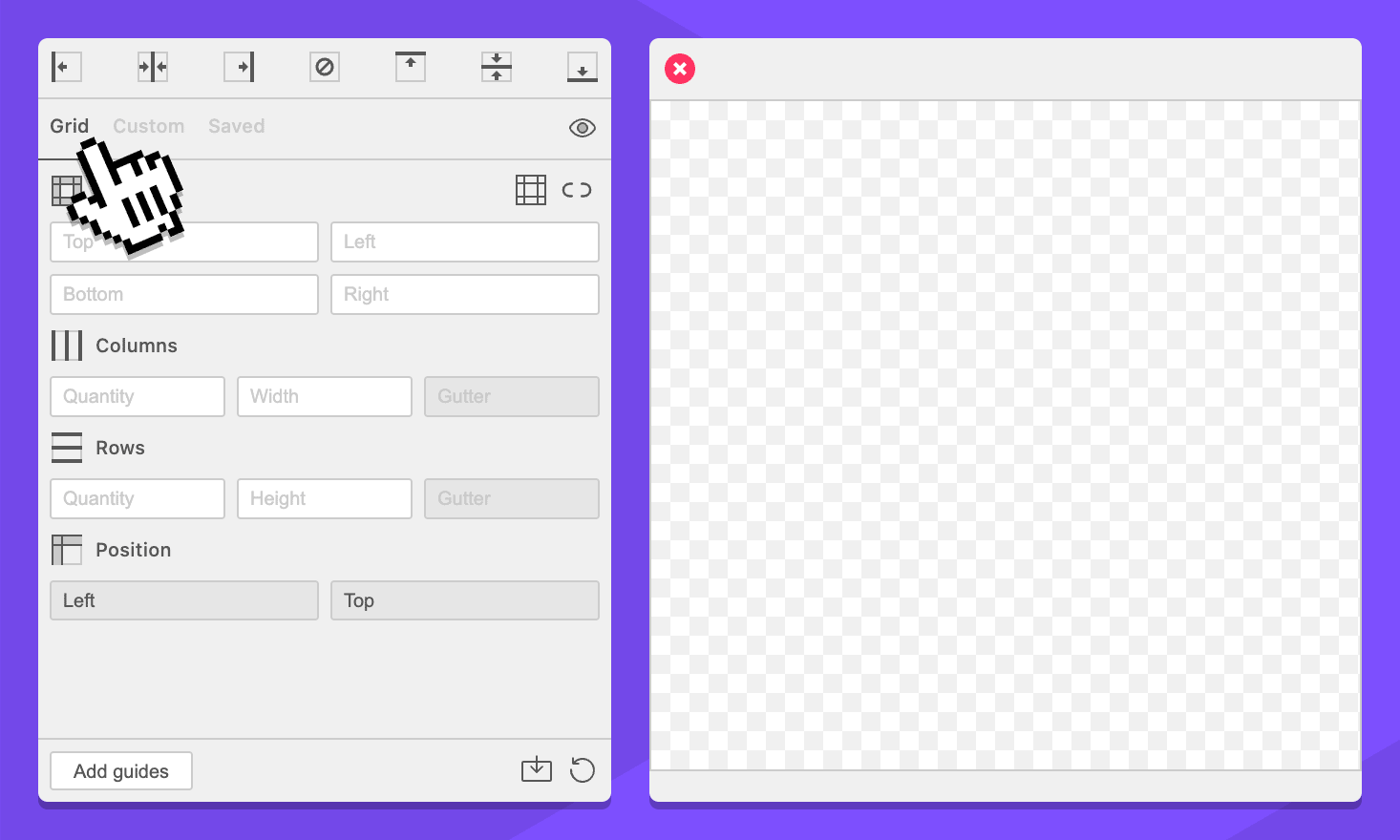Screen dimensions: 1400x840
Task: Toggle guide visibility with eye icon
Action: pos(583,128)
